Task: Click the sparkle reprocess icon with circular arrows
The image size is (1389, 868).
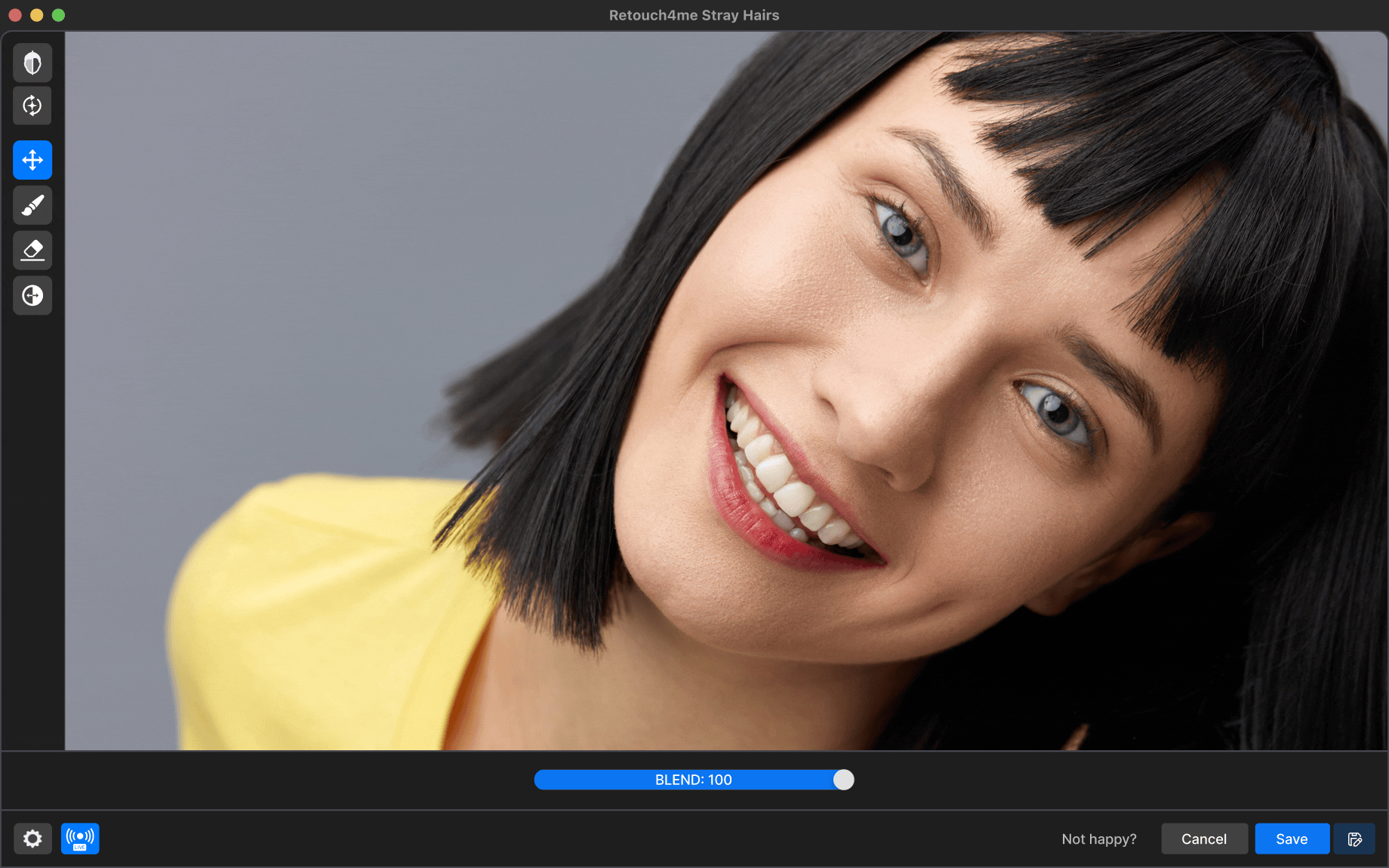Action: coord(32,106)
